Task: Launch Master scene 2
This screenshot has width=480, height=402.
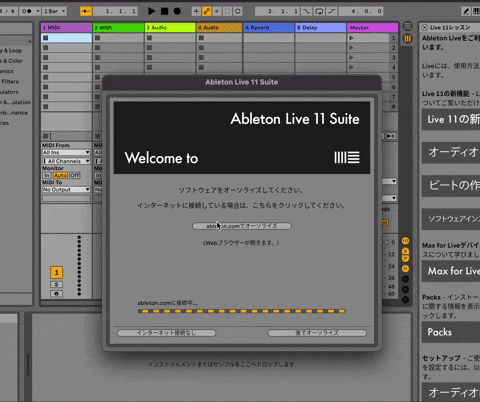Action: click(x=351, y=48)
